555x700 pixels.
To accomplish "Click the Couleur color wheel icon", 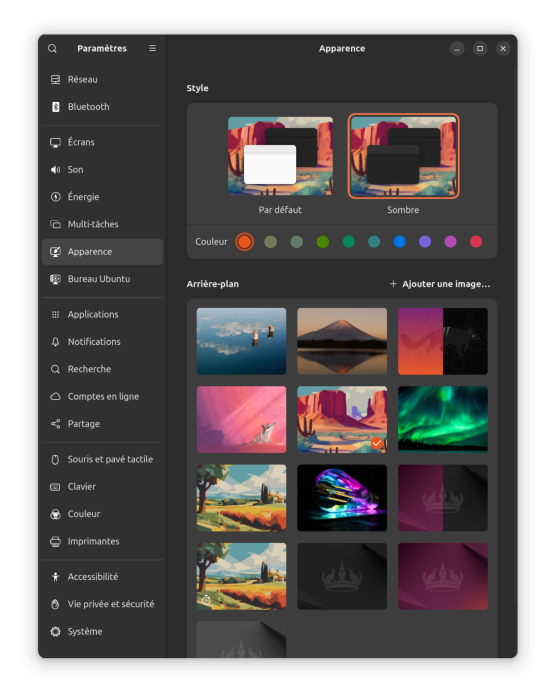I will tap(55, 514).
